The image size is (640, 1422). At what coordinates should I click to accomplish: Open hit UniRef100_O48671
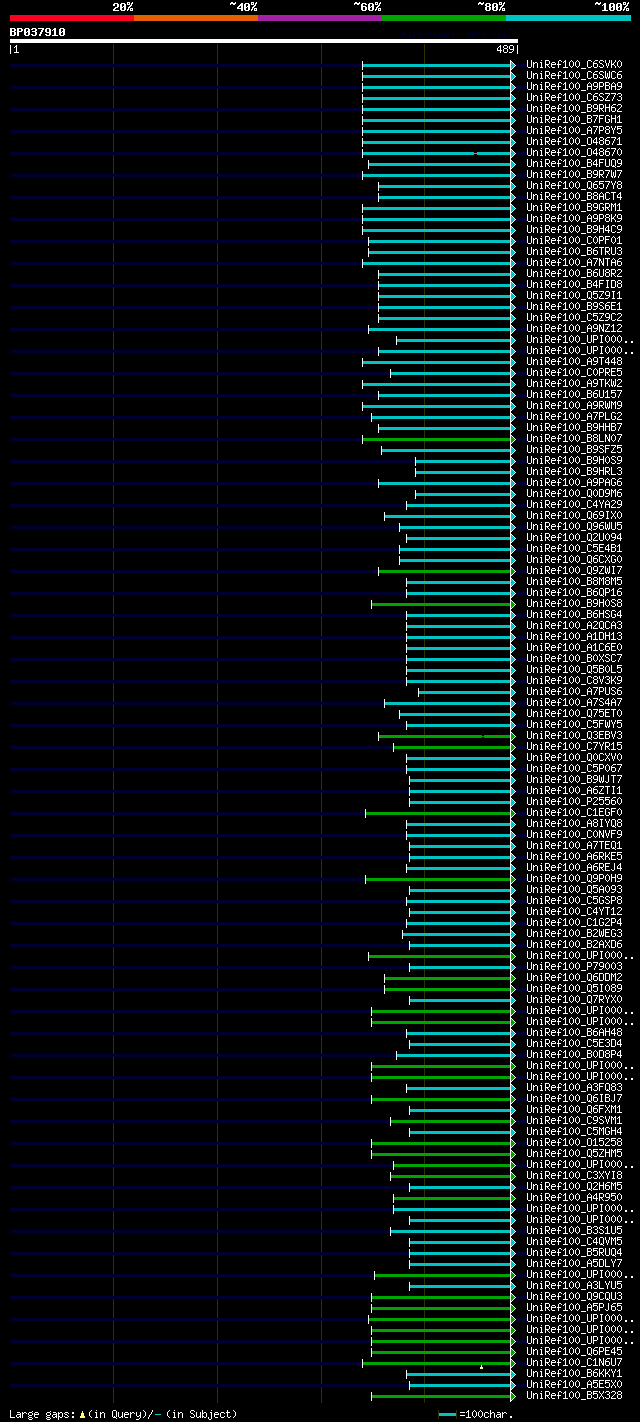(x=574, y=141)
